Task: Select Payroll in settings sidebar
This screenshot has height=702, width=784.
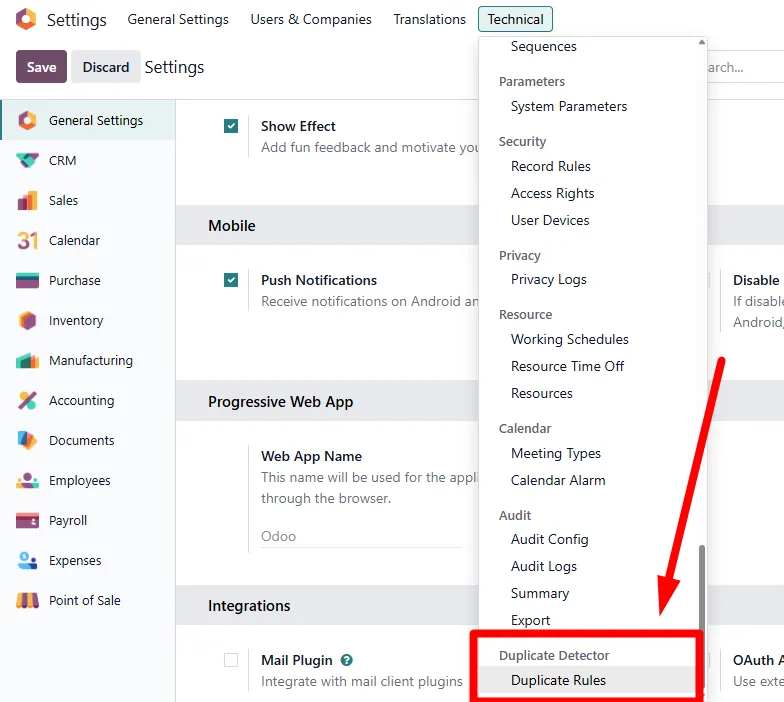Action: 88,520
